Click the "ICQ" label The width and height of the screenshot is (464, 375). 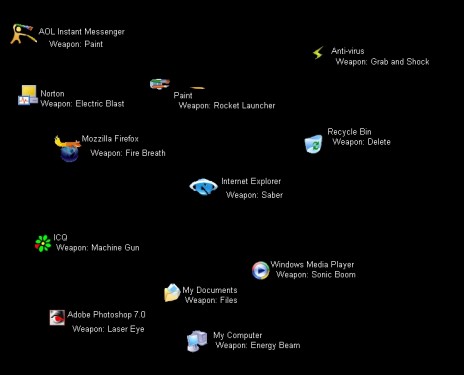point(60,237)
